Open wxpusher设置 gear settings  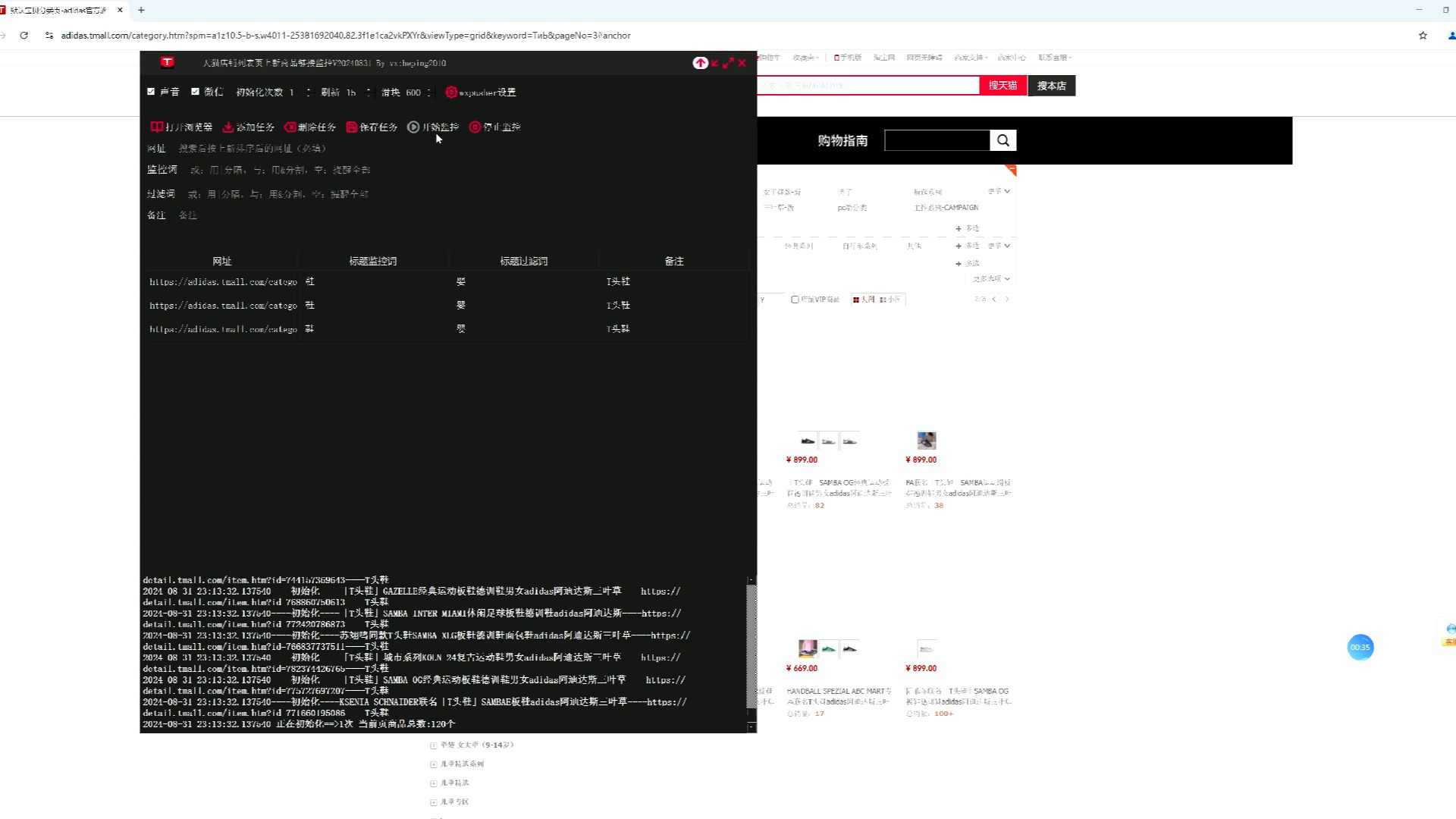click(x=481, y=93)
